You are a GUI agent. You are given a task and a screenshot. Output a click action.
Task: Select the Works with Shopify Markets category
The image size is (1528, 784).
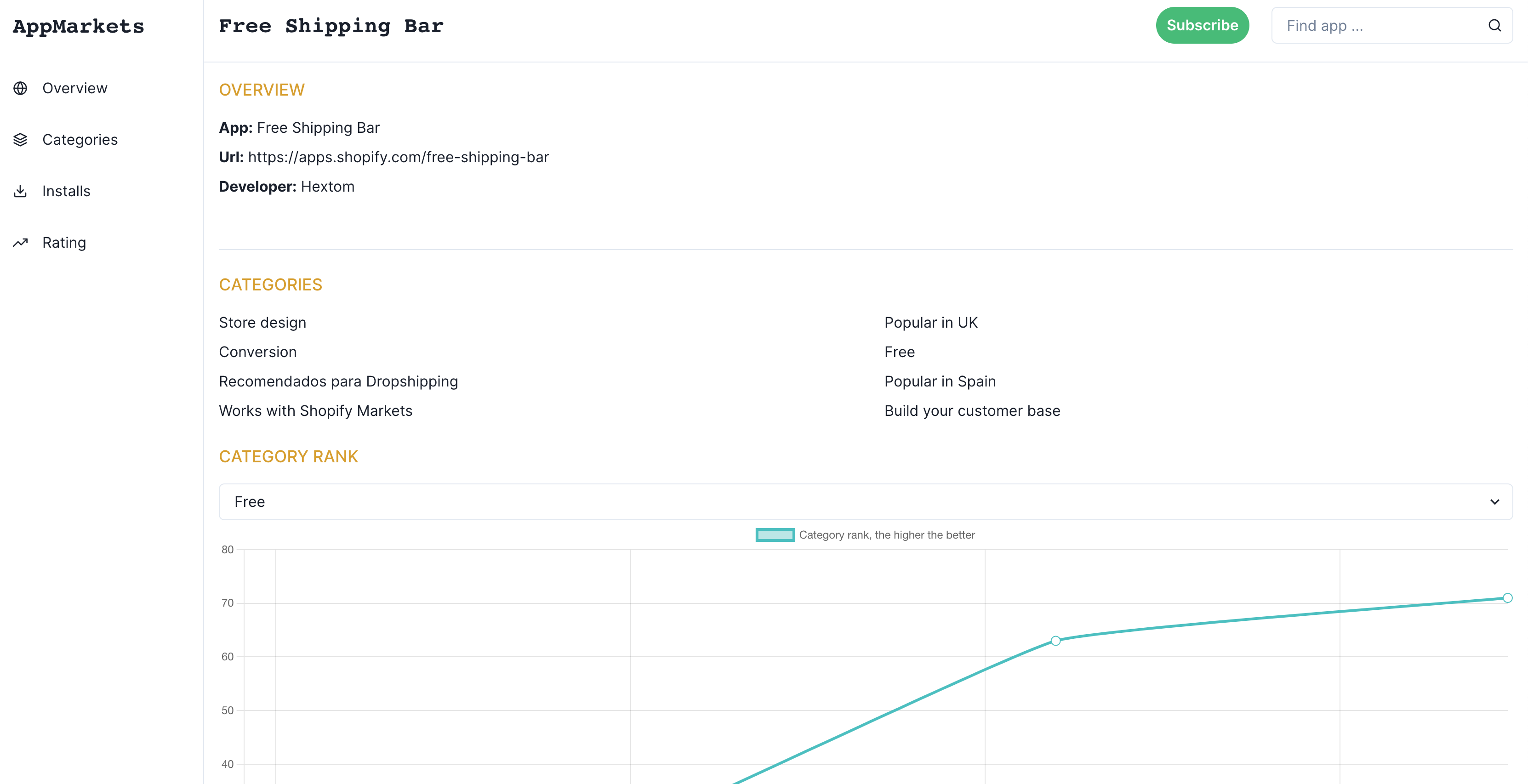(315, 411)
